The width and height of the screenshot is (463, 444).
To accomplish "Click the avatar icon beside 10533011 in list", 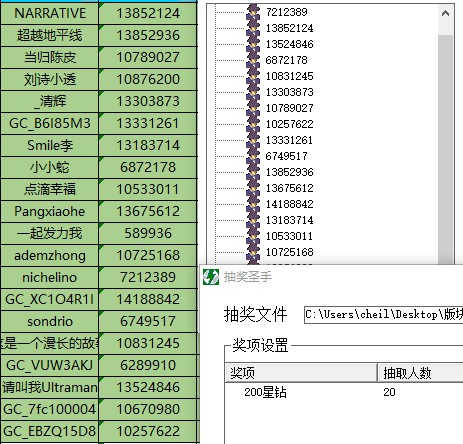I will pos(253,236).
